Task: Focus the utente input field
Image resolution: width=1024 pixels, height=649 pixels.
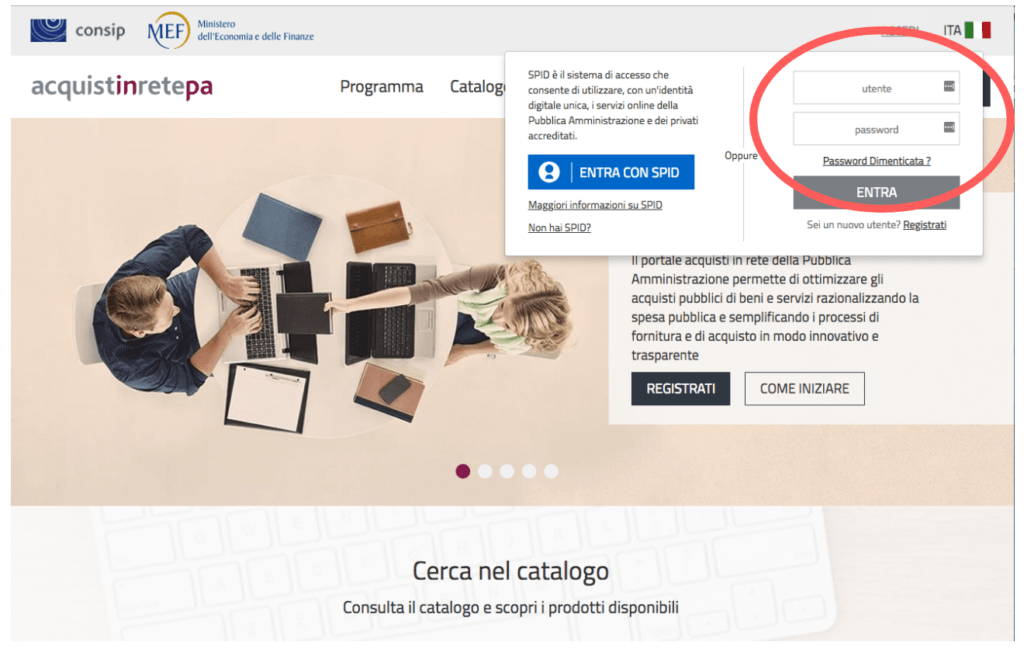Action: (x=876, y=87)
